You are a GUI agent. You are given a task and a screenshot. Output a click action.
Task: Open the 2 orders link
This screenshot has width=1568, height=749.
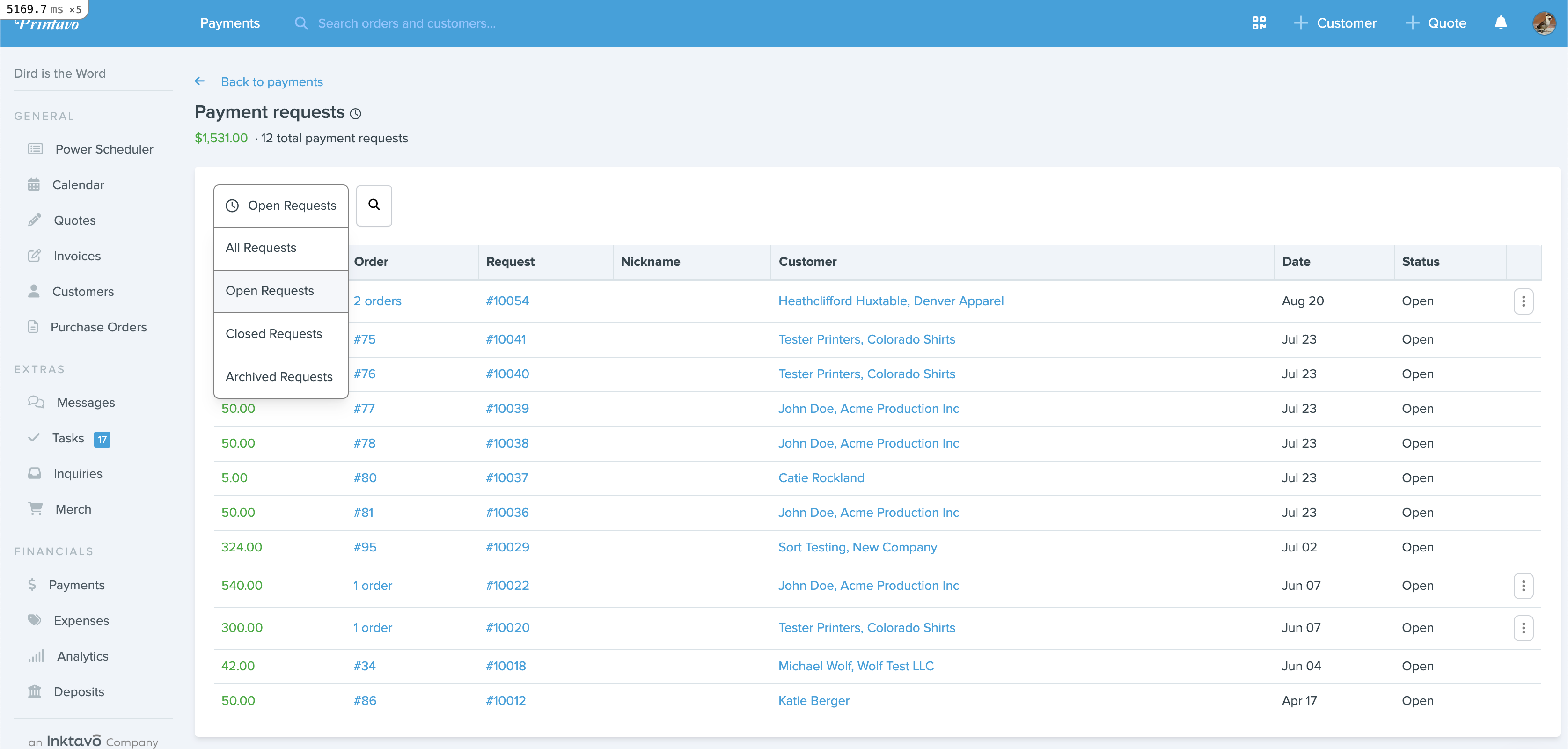point(377,301)
